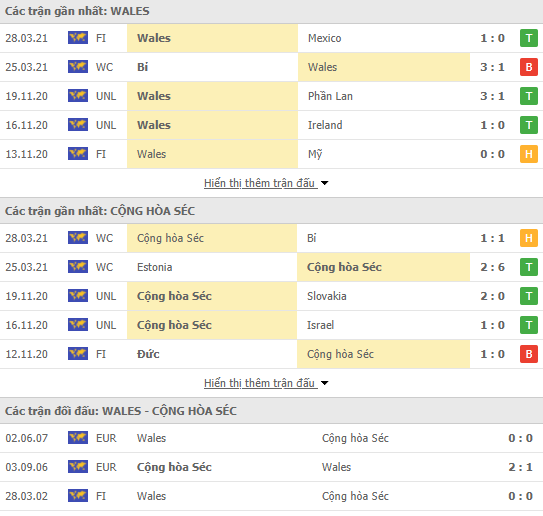The width and height of the screenshot is (543, 516).
Task: Click dropdown arrow next to first Hiển thị thêm
Action: (x=324, y=183)
